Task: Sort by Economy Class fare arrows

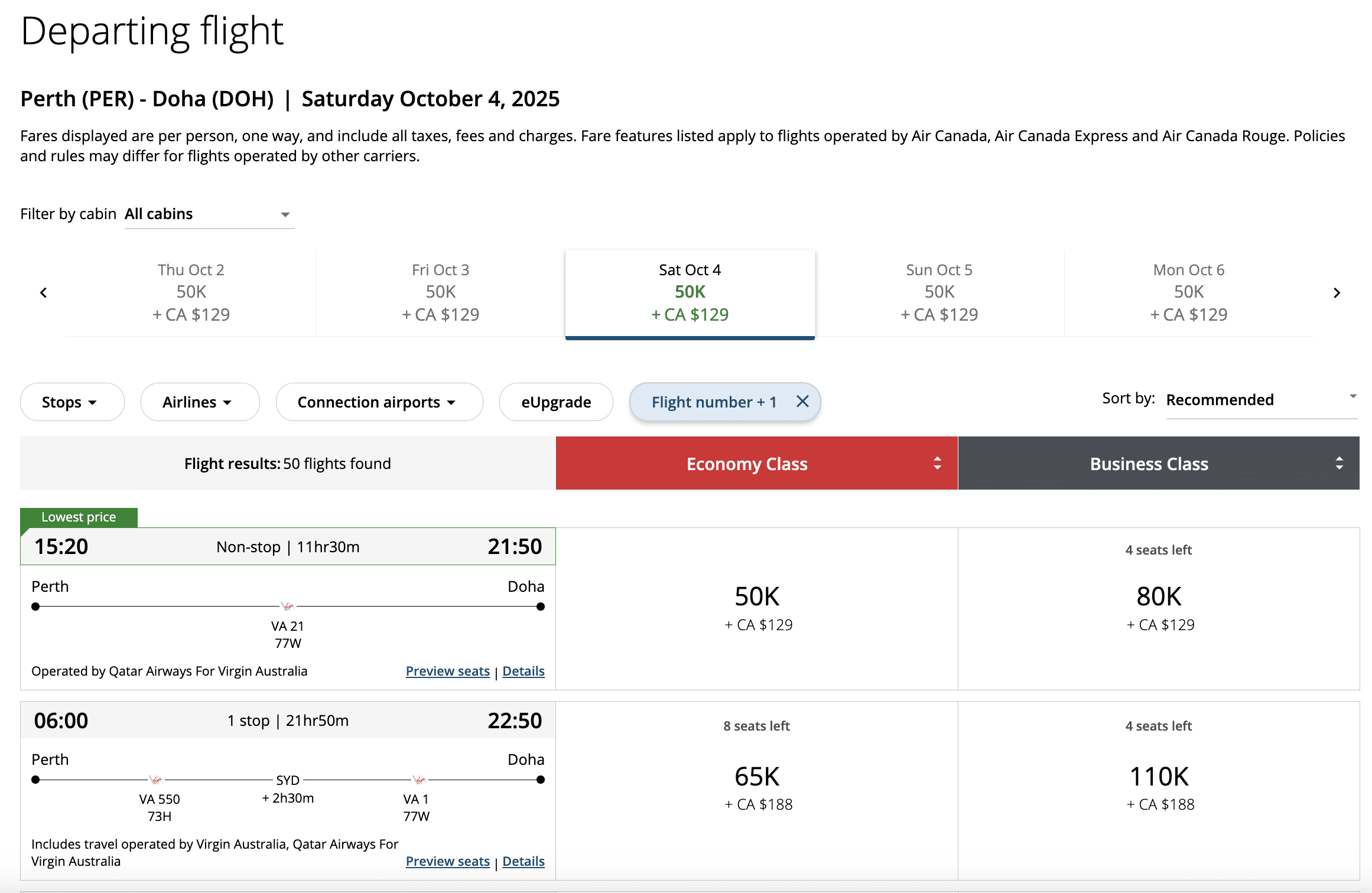Action: coord(937,464)
